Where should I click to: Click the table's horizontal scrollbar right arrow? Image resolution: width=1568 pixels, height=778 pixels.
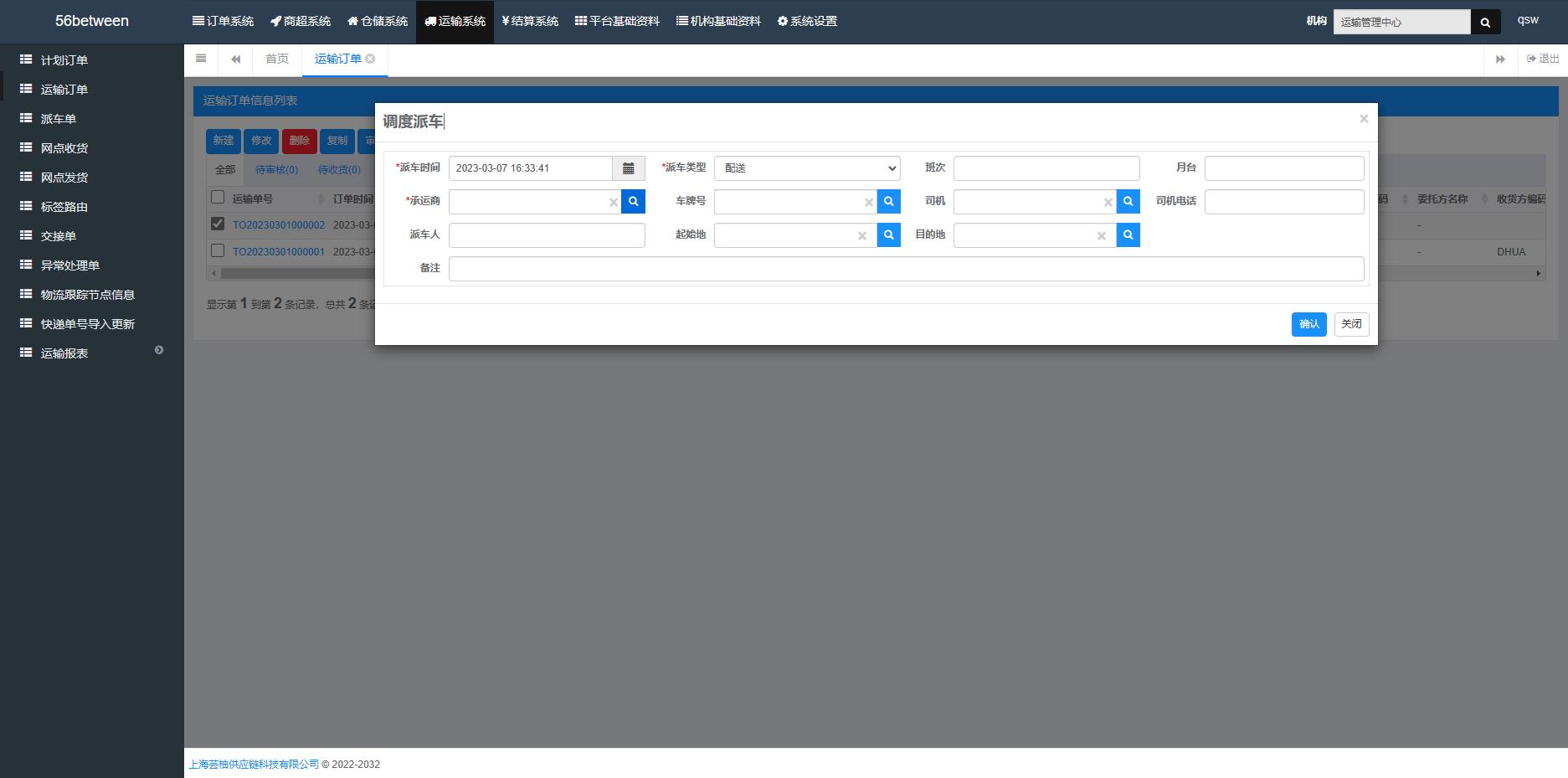(1538, 273)
